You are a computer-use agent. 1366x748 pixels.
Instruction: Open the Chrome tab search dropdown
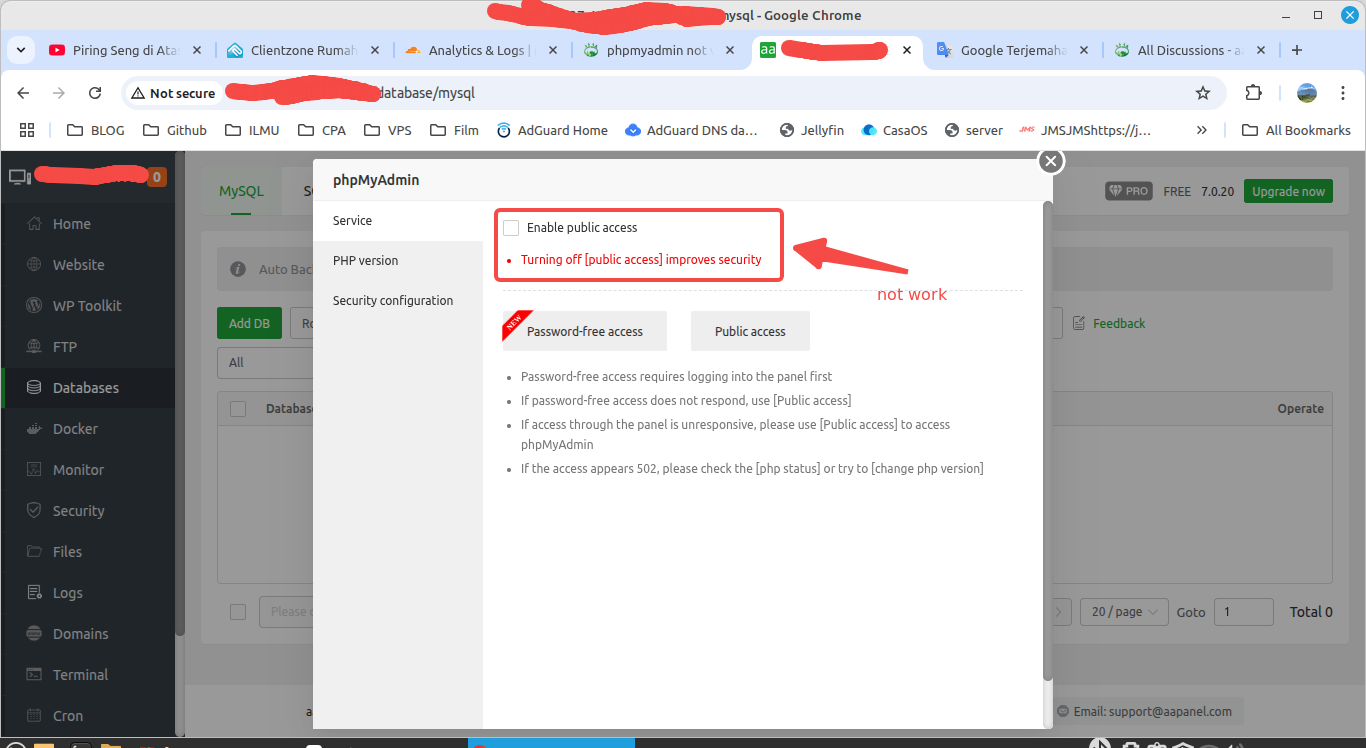pyautogui.click(x=21, y=50)
